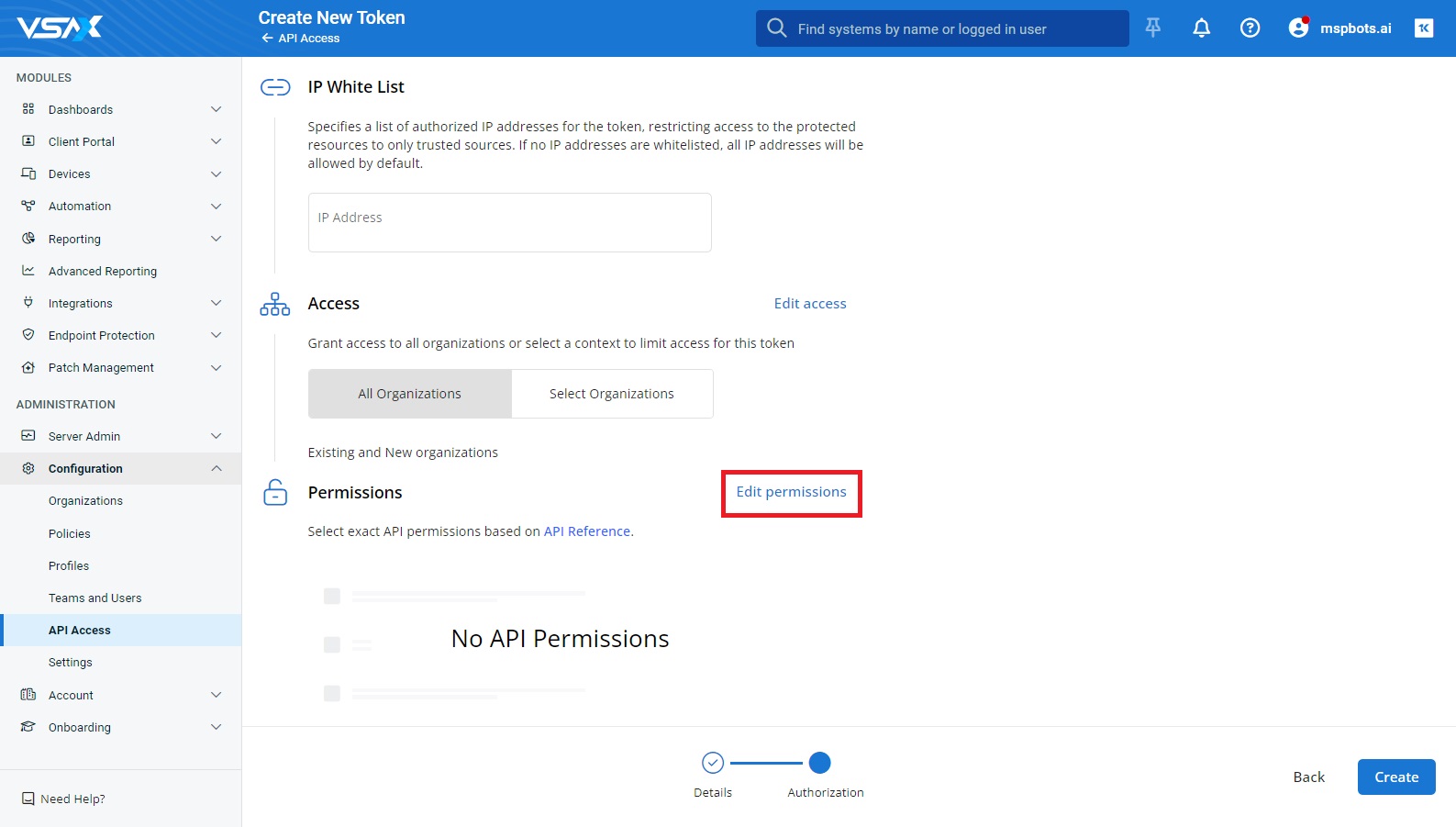Click the mspbots.ai user avatar icon

click(1298, 28)
